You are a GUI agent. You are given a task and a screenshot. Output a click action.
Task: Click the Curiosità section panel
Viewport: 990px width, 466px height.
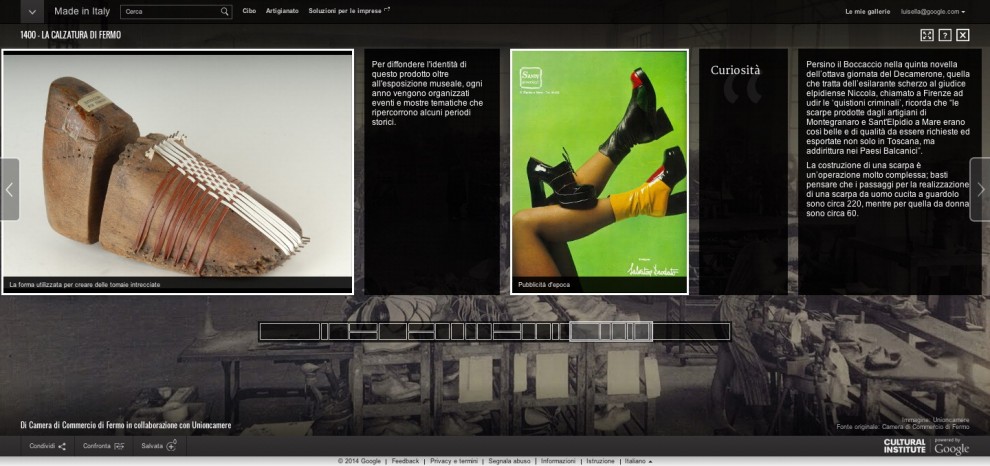743,172
